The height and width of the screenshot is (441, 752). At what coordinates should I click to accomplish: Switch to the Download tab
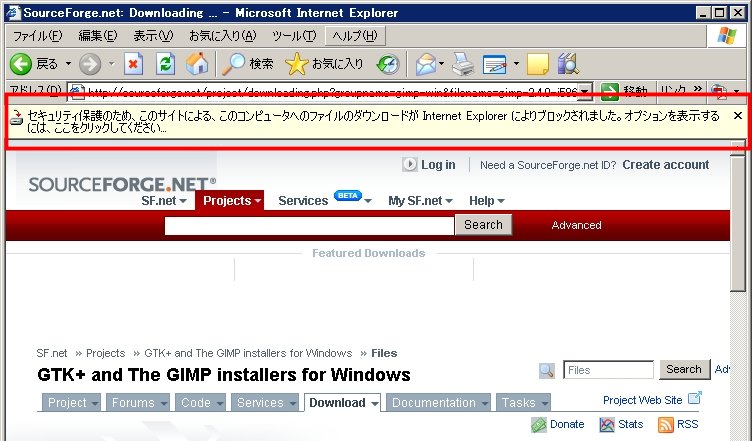pyautogui.click(x=342, y=403)
